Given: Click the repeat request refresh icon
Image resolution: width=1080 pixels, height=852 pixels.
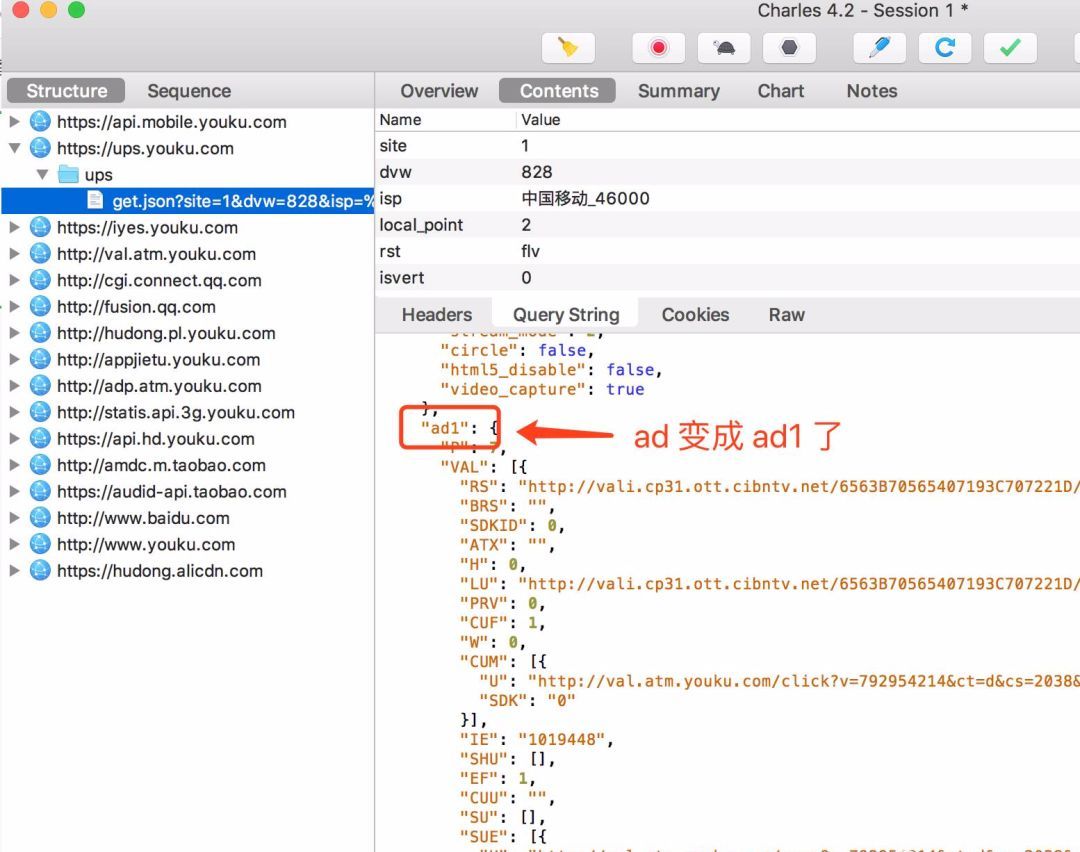Looking at the screenshot, I should tap(944, 47).
